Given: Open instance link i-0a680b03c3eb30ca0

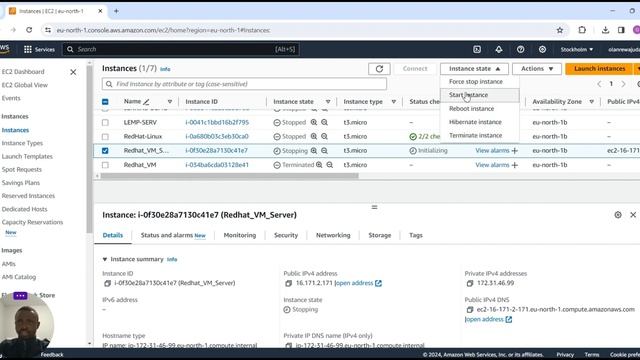Looking at the screenshot, I should (217, 136).
